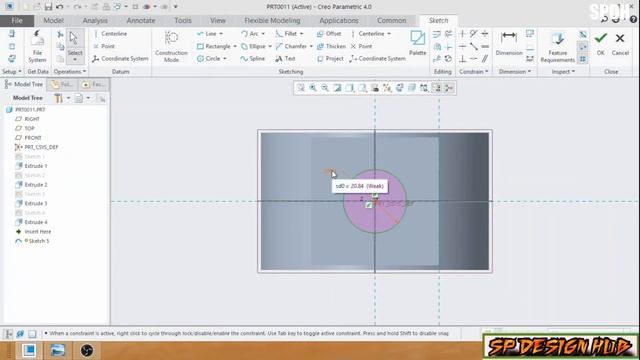Open the Rectangle tool dropdown arrow
Viewport: 640px width, 360px height.
point(235,46)
